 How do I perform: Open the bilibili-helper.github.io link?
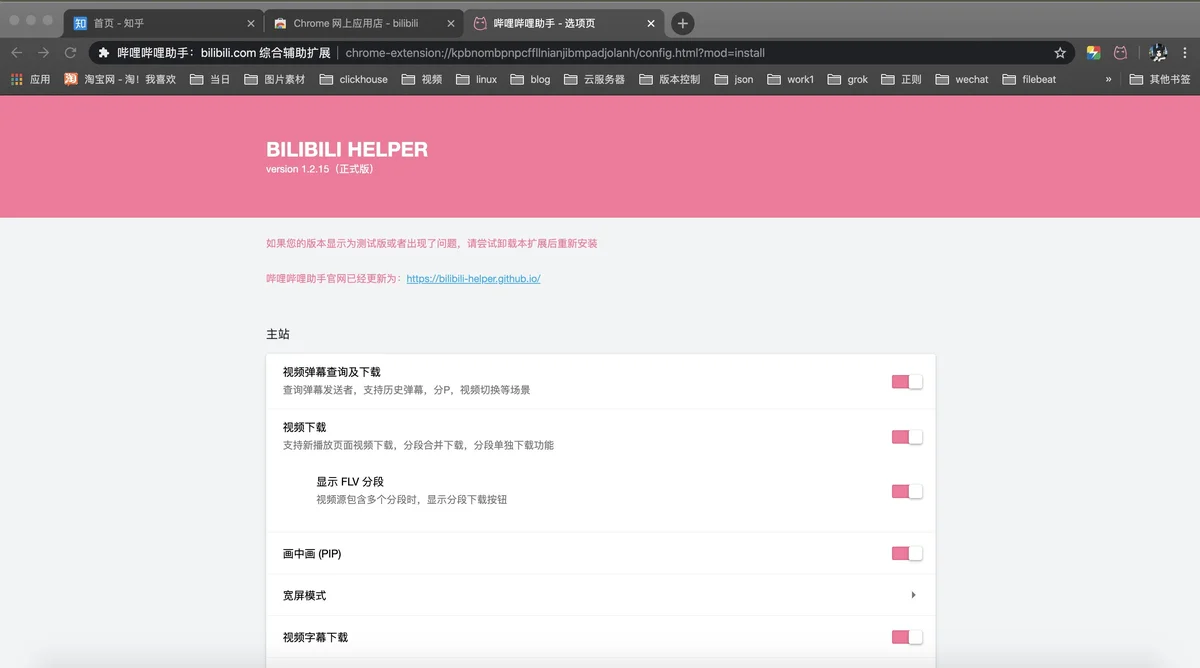(x=473, y=279)
